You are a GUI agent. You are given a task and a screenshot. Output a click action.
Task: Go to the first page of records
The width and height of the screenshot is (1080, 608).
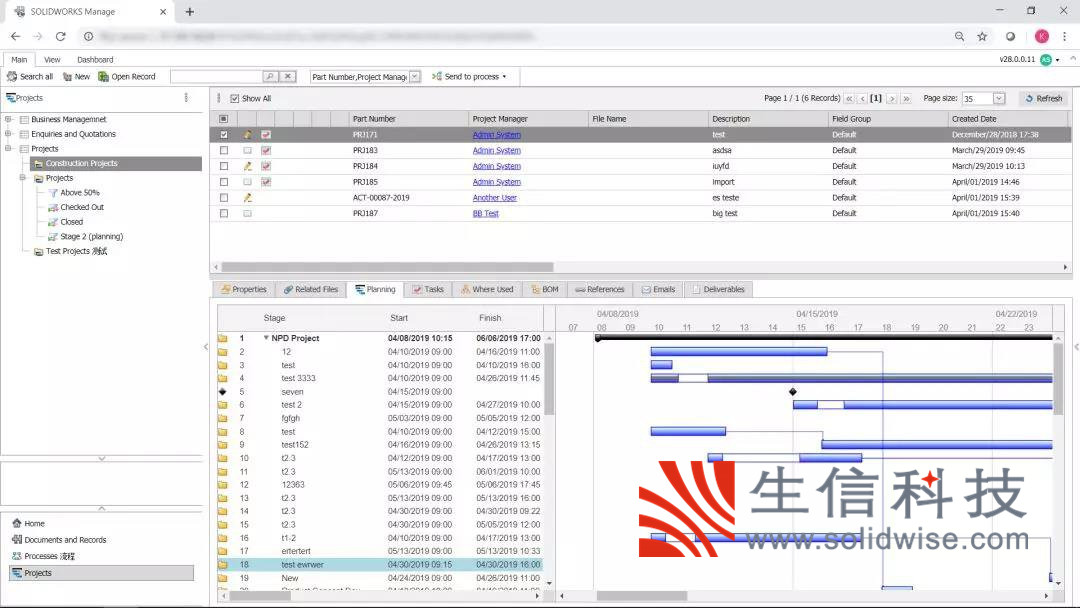click(x=849, y=98)
